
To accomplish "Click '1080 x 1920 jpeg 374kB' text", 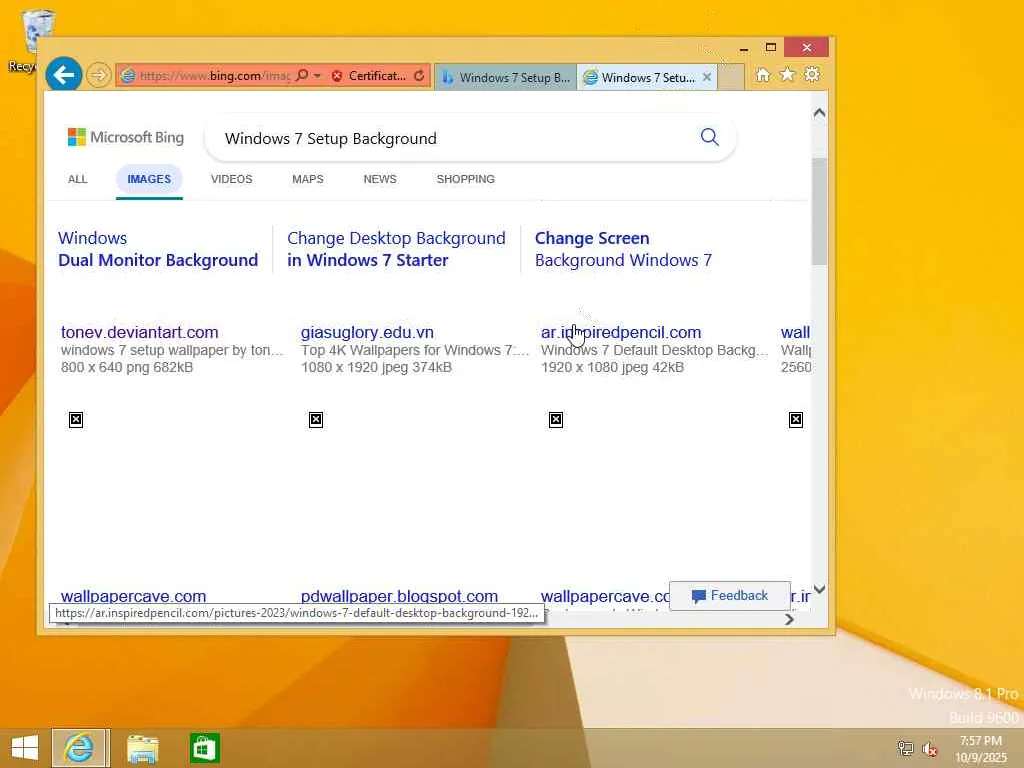I will [376, 367].
